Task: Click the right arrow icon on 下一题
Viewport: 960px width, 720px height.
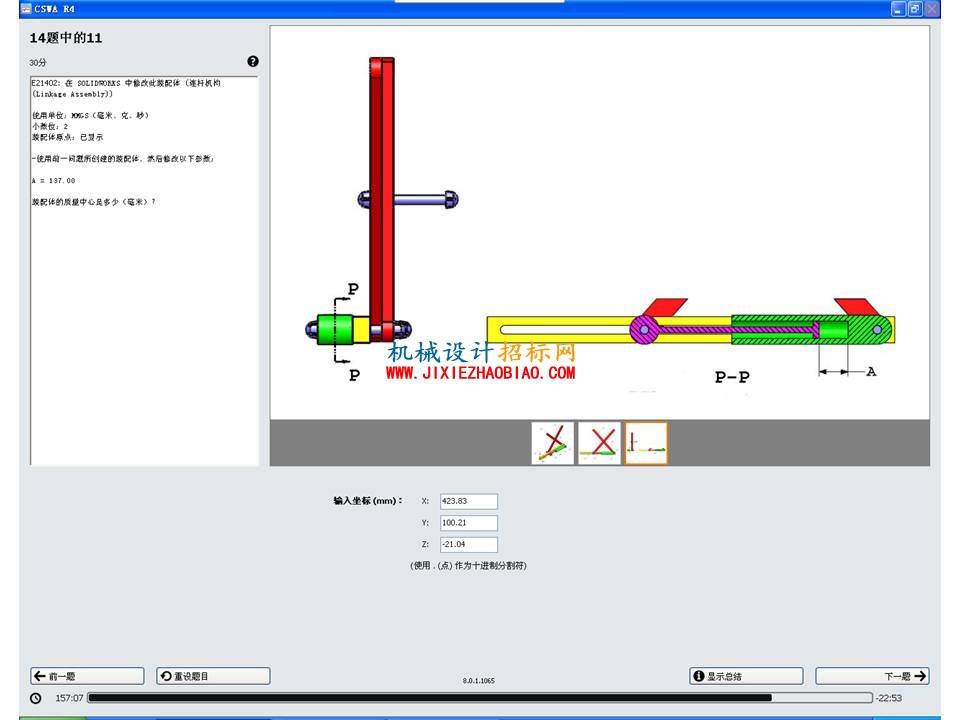Action: pos(920,676)
